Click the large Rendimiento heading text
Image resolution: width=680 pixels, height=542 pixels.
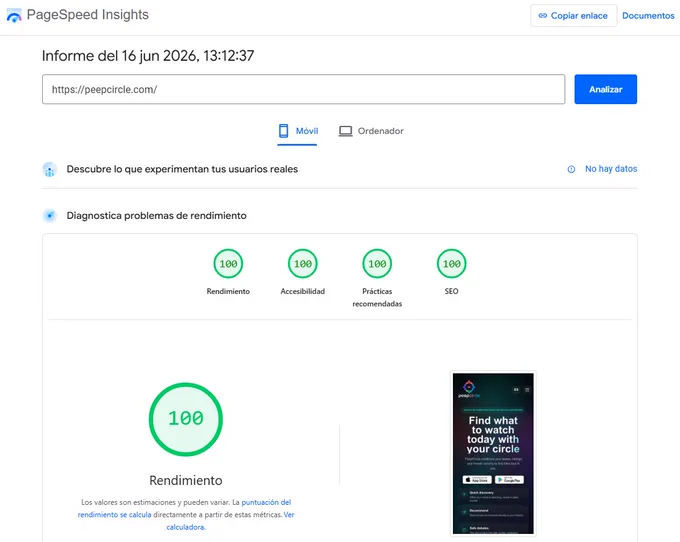pos(186,480)
